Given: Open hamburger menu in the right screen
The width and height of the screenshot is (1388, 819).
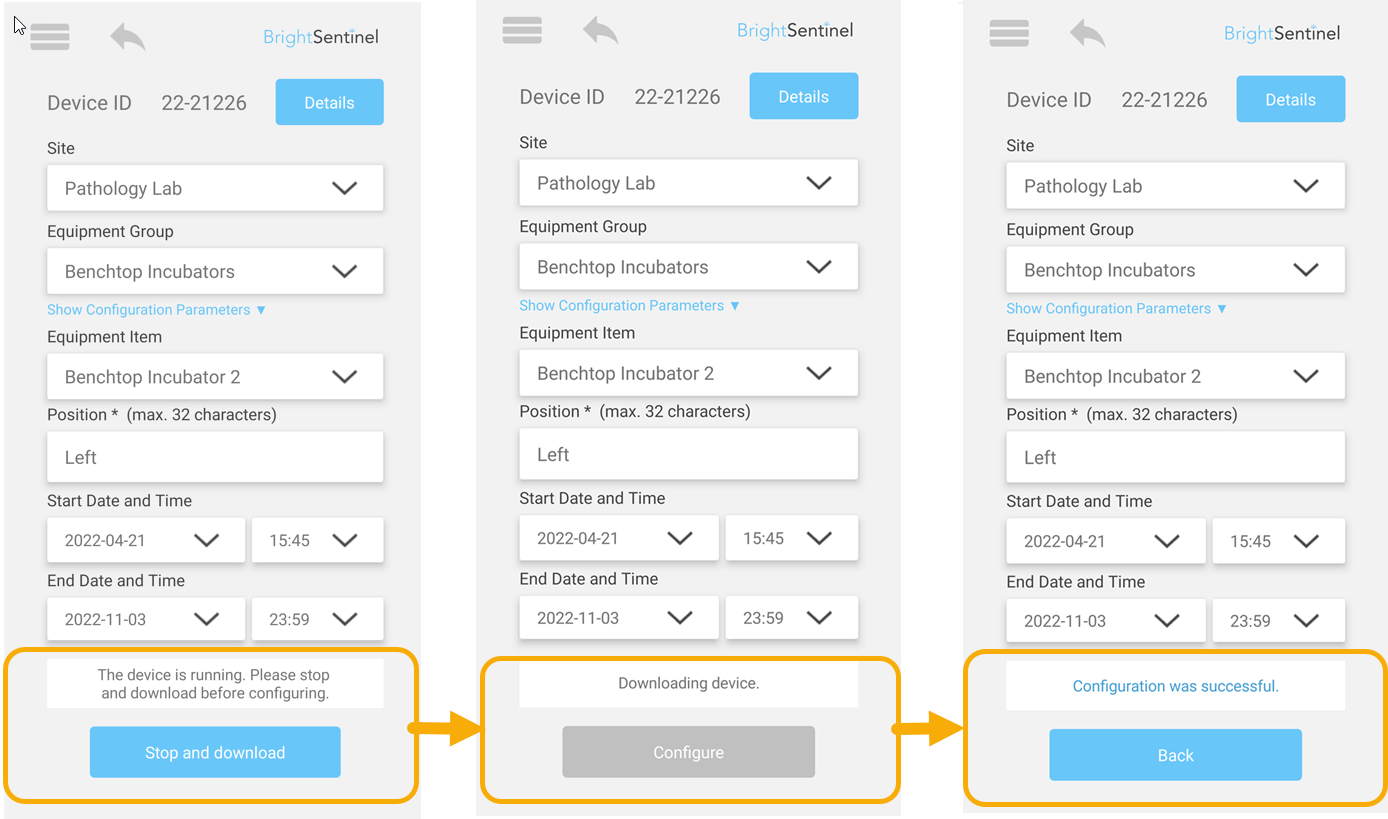Looking at the screenshot, I should [1009, 33].
